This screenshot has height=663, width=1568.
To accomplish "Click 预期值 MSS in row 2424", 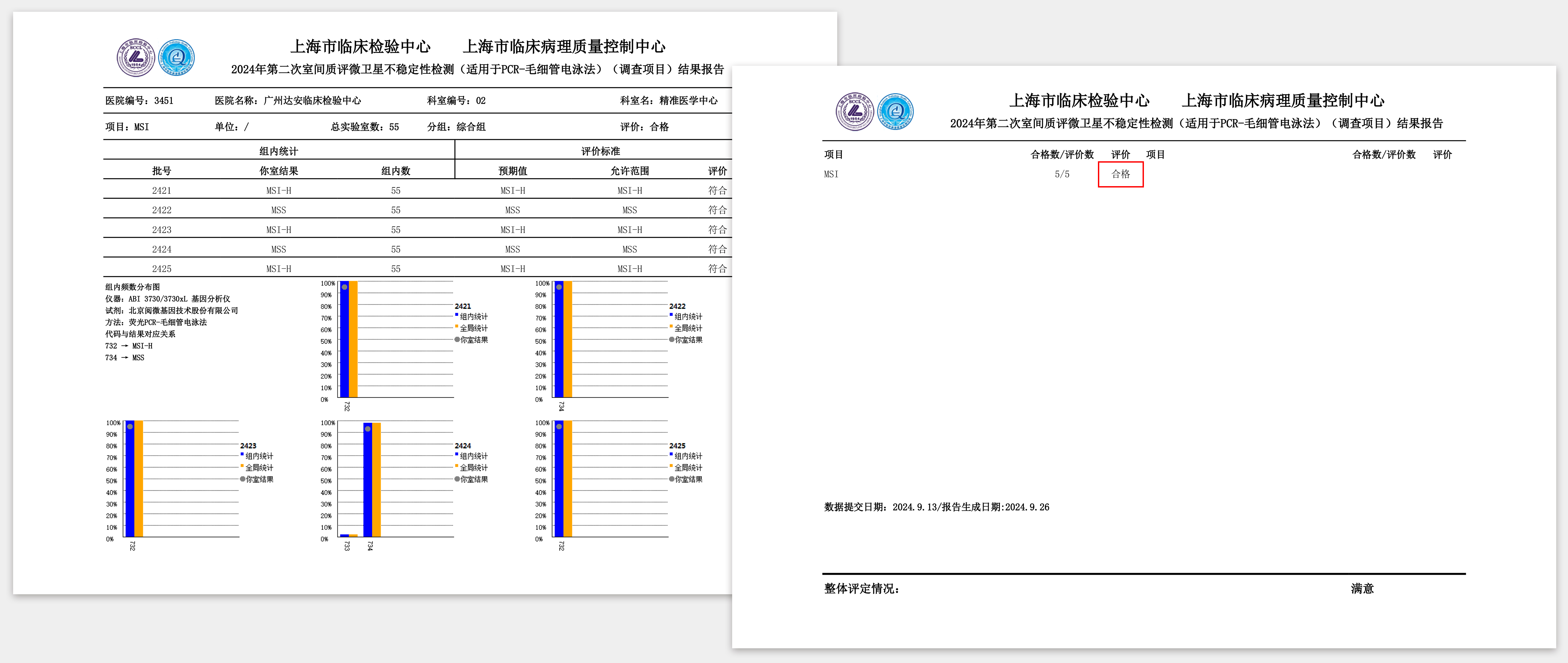I will click(513, 249).
